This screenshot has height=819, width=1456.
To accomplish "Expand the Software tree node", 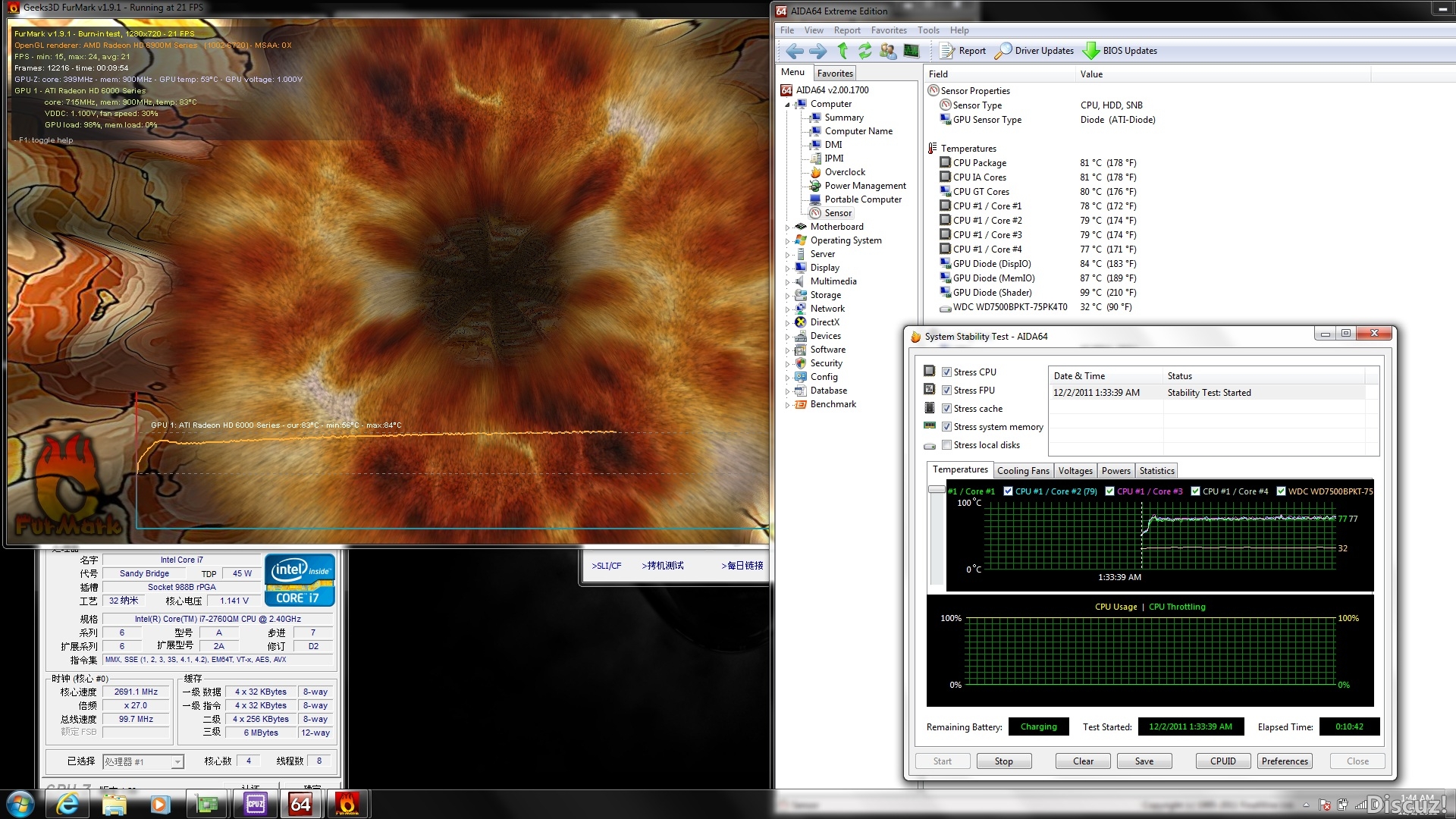I will tap(787, 350).
